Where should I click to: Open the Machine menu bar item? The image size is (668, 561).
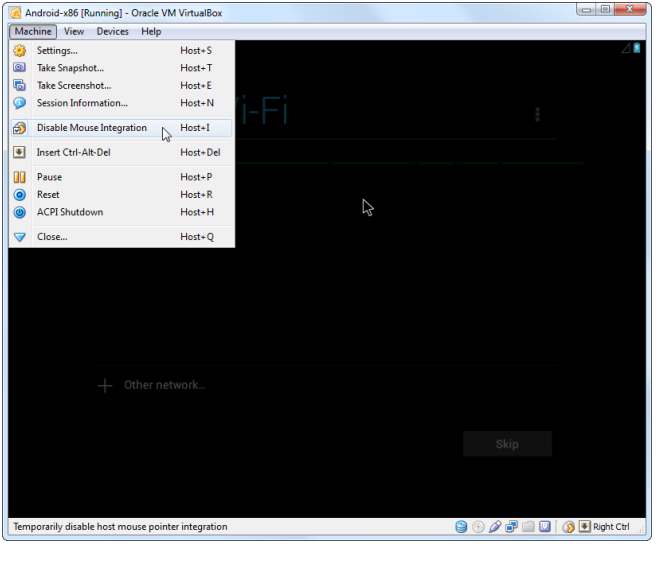click(x=33, y=32)
